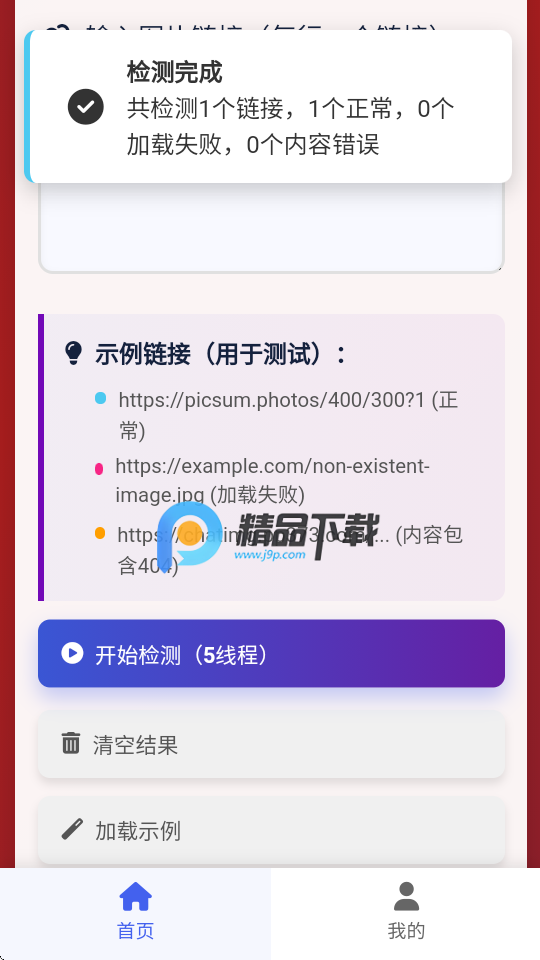Click the 精品下载 watermark logo
Viewport: 540px width, 960px height.
[x=268, y=533]
